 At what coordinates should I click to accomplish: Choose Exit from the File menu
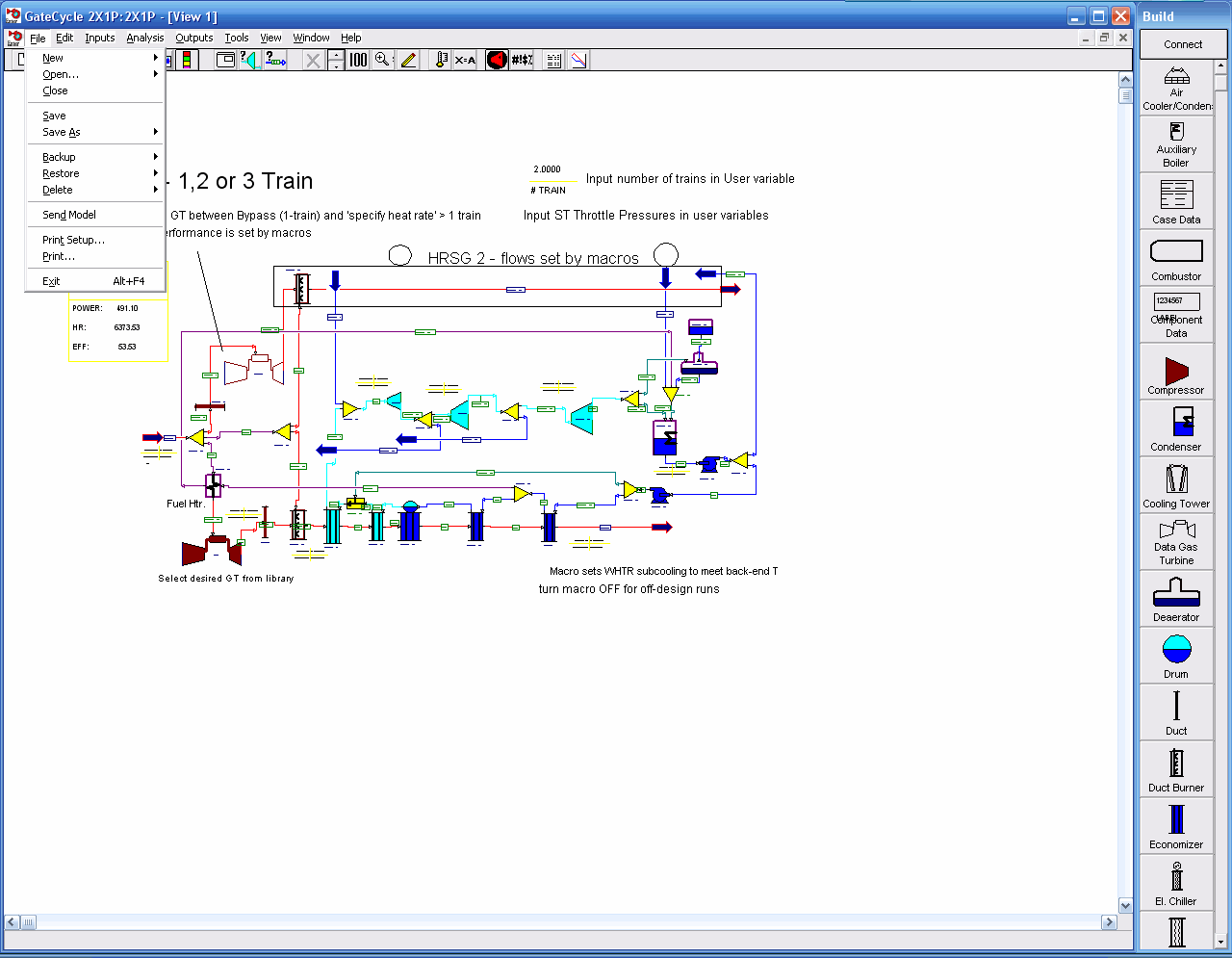coord(95,281)
